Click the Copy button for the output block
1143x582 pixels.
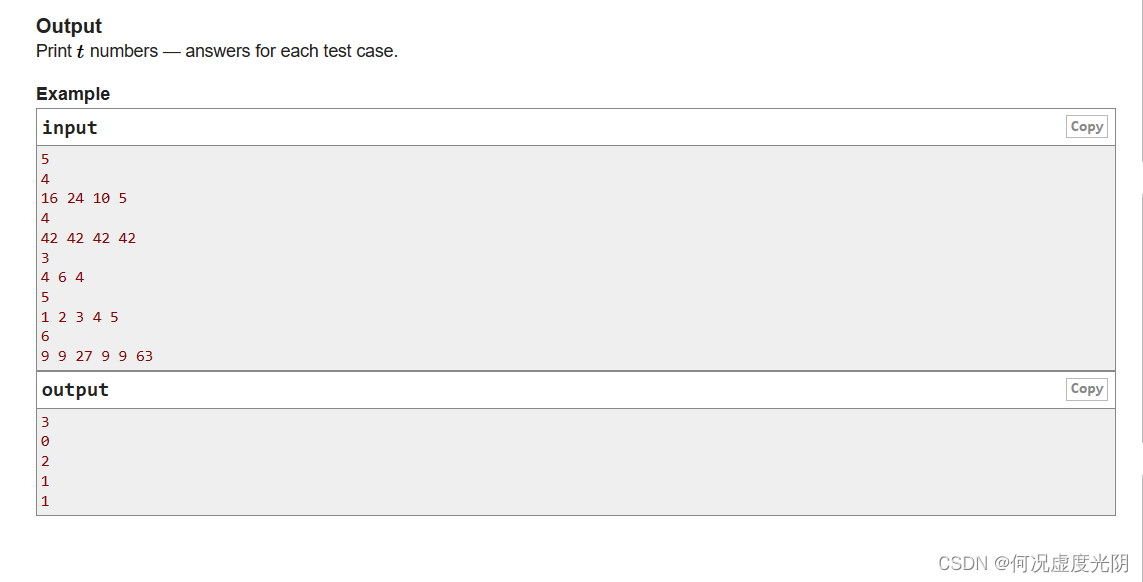[x=1086, y=389]
